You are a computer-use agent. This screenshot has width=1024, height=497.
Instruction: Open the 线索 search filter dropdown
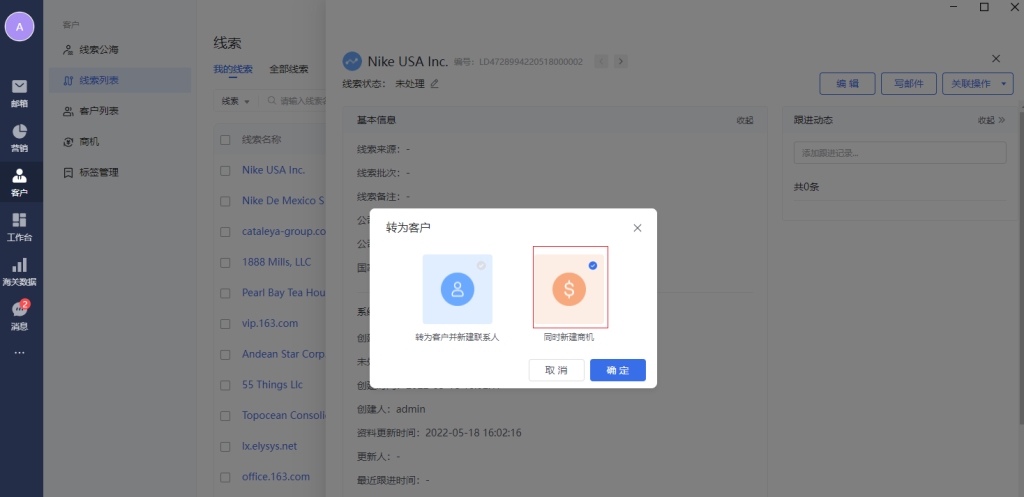tap(235, 101)
